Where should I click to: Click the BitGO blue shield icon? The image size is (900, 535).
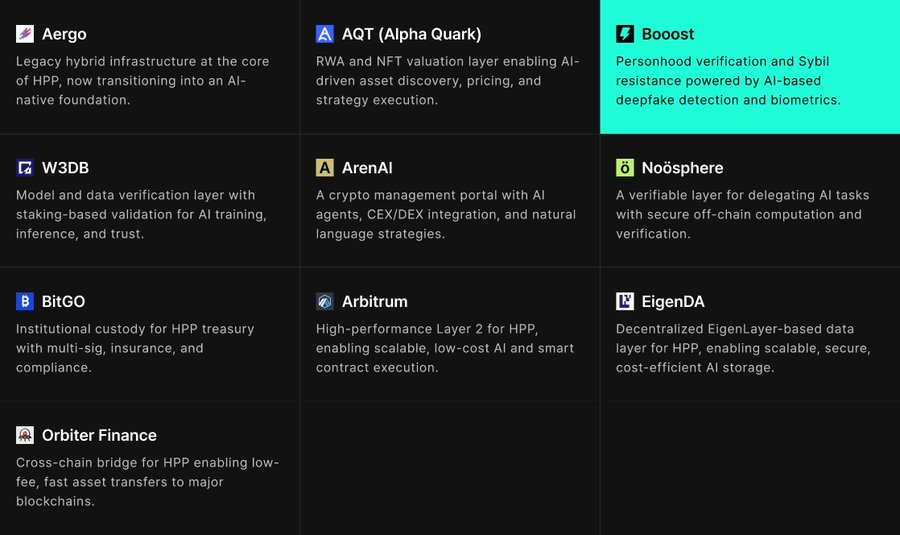[x=25, y=301]
